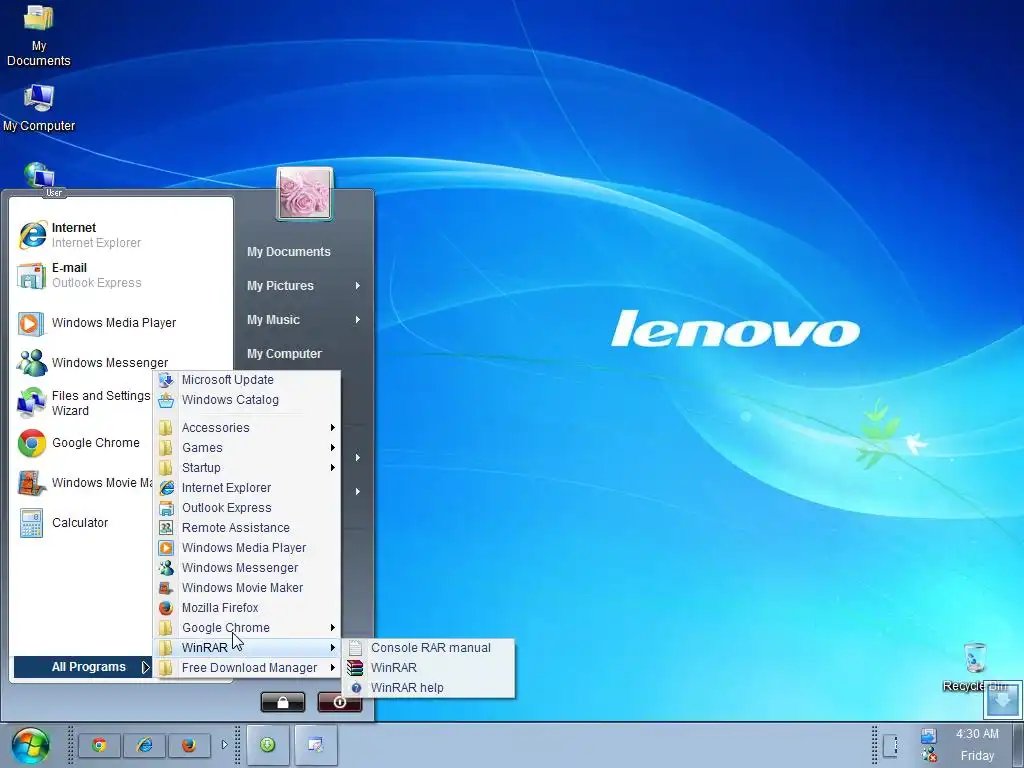
Task: Click the user account rose picture
Action: (305, 193)
